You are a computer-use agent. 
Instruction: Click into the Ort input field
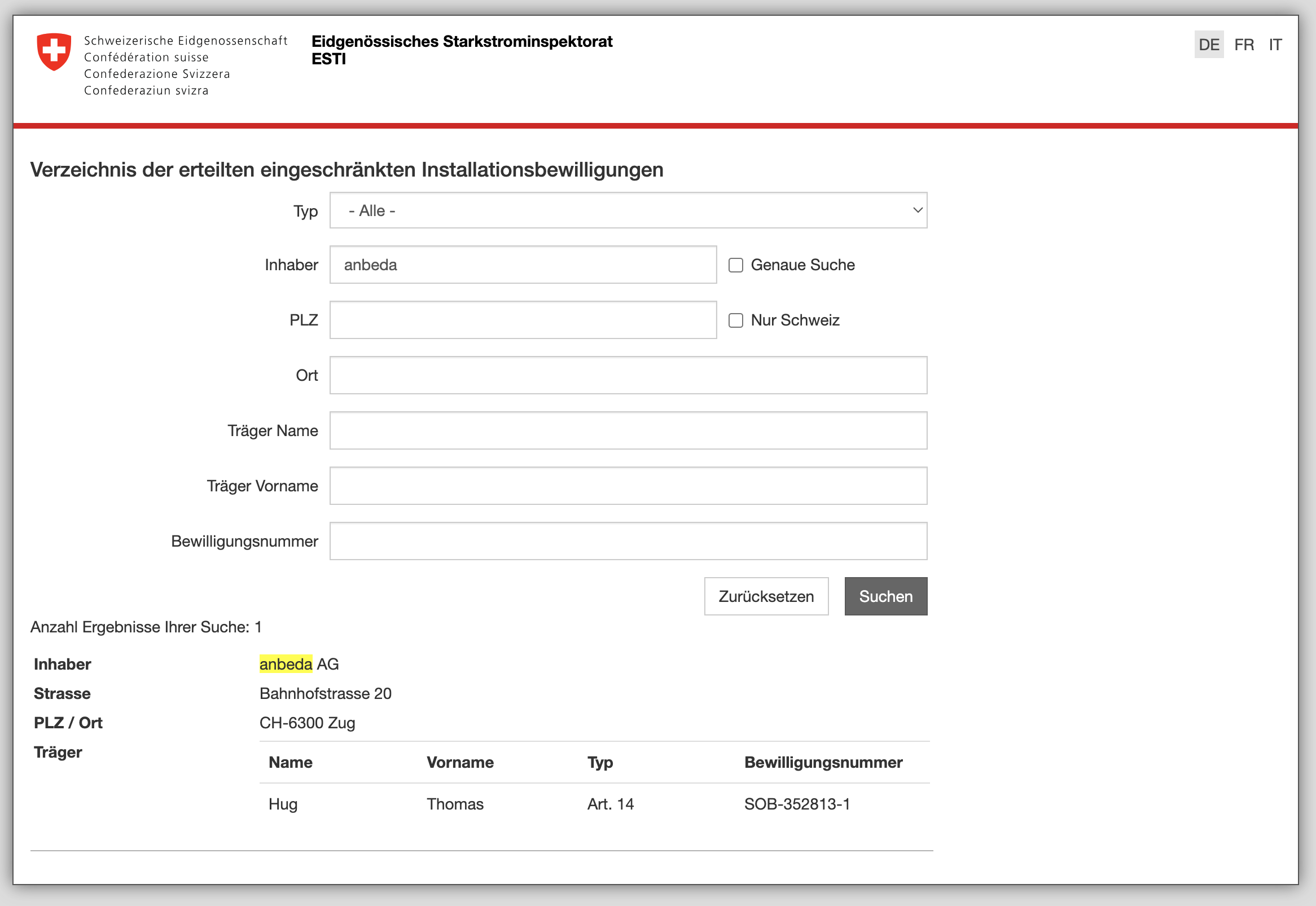pyautogui.click(x=628, y=375)
